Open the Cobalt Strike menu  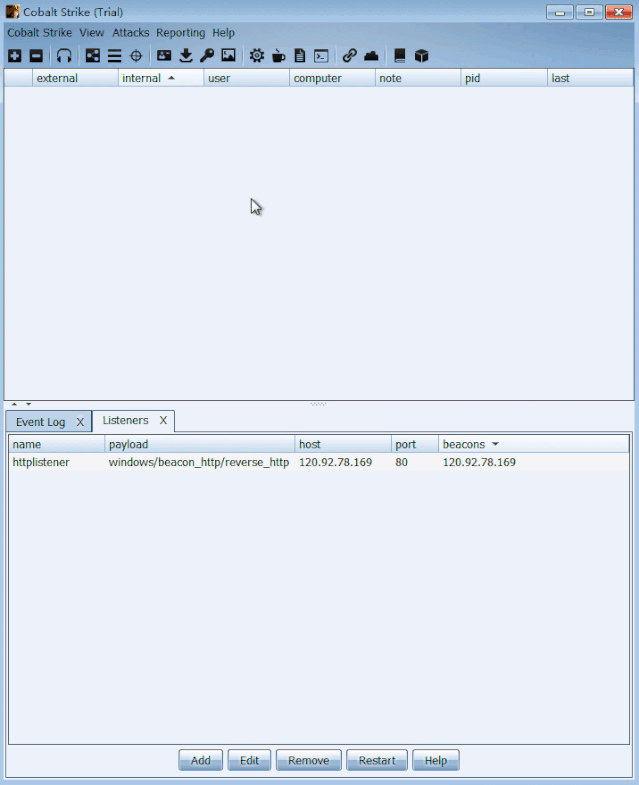40,33
